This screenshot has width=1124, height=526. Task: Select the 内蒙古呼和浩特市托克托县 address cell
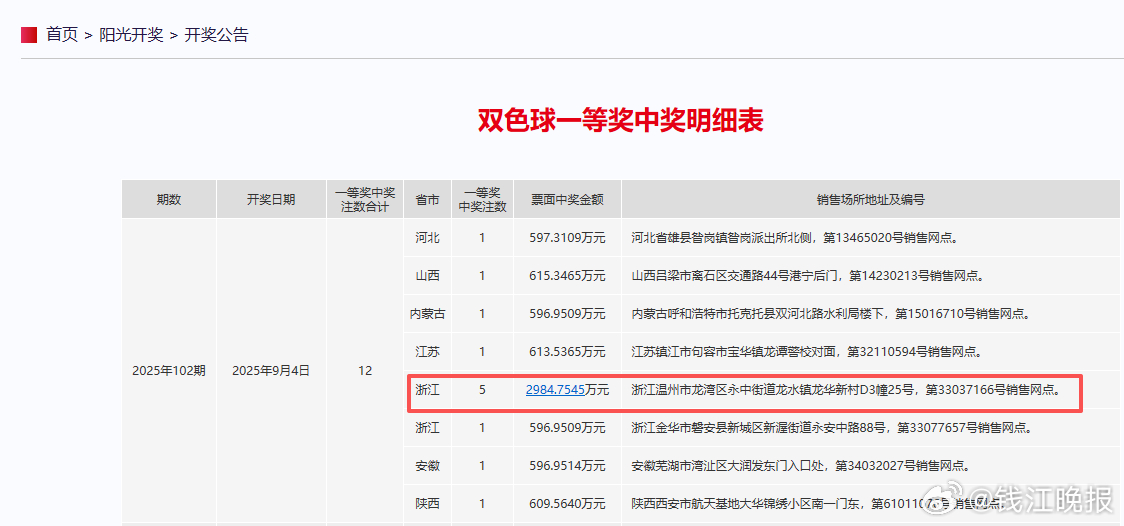click(871, 313)
